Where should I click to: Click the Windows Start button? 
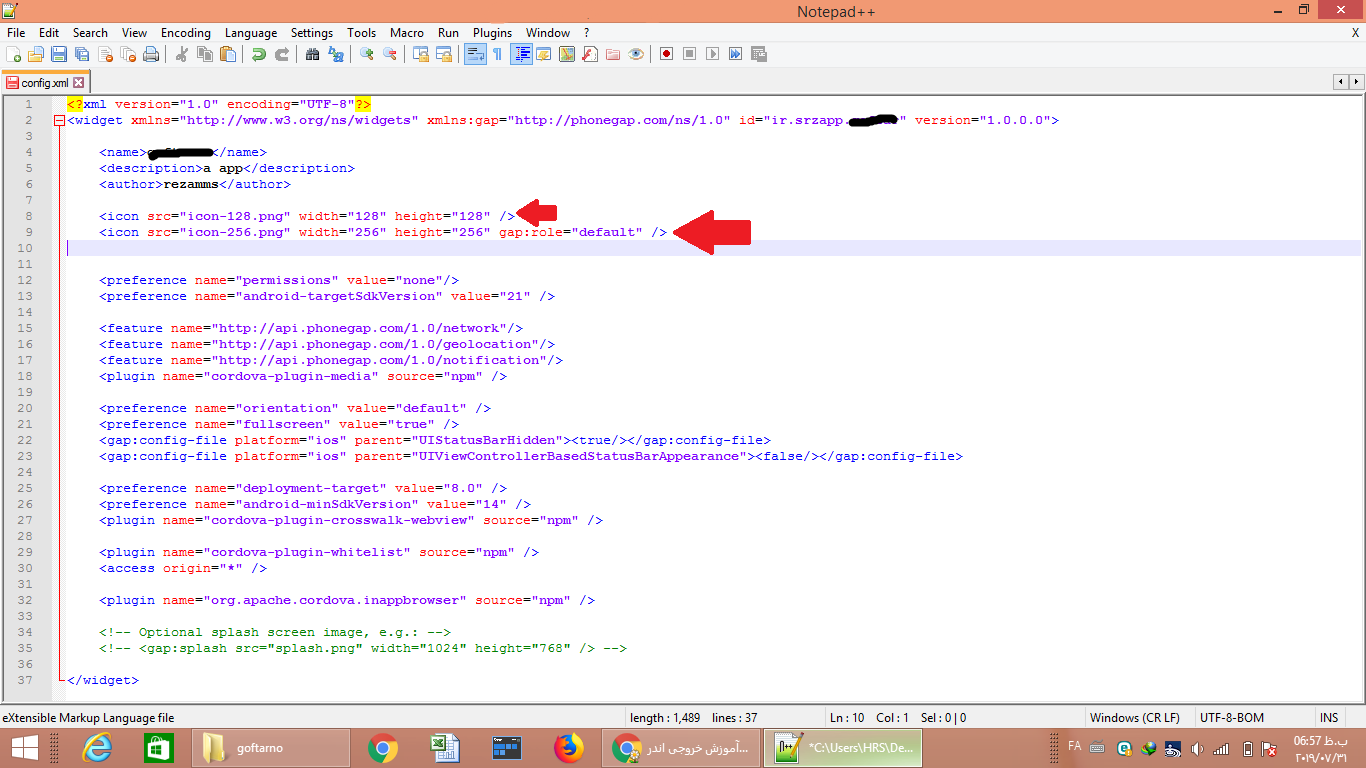(x=25, y=748)
